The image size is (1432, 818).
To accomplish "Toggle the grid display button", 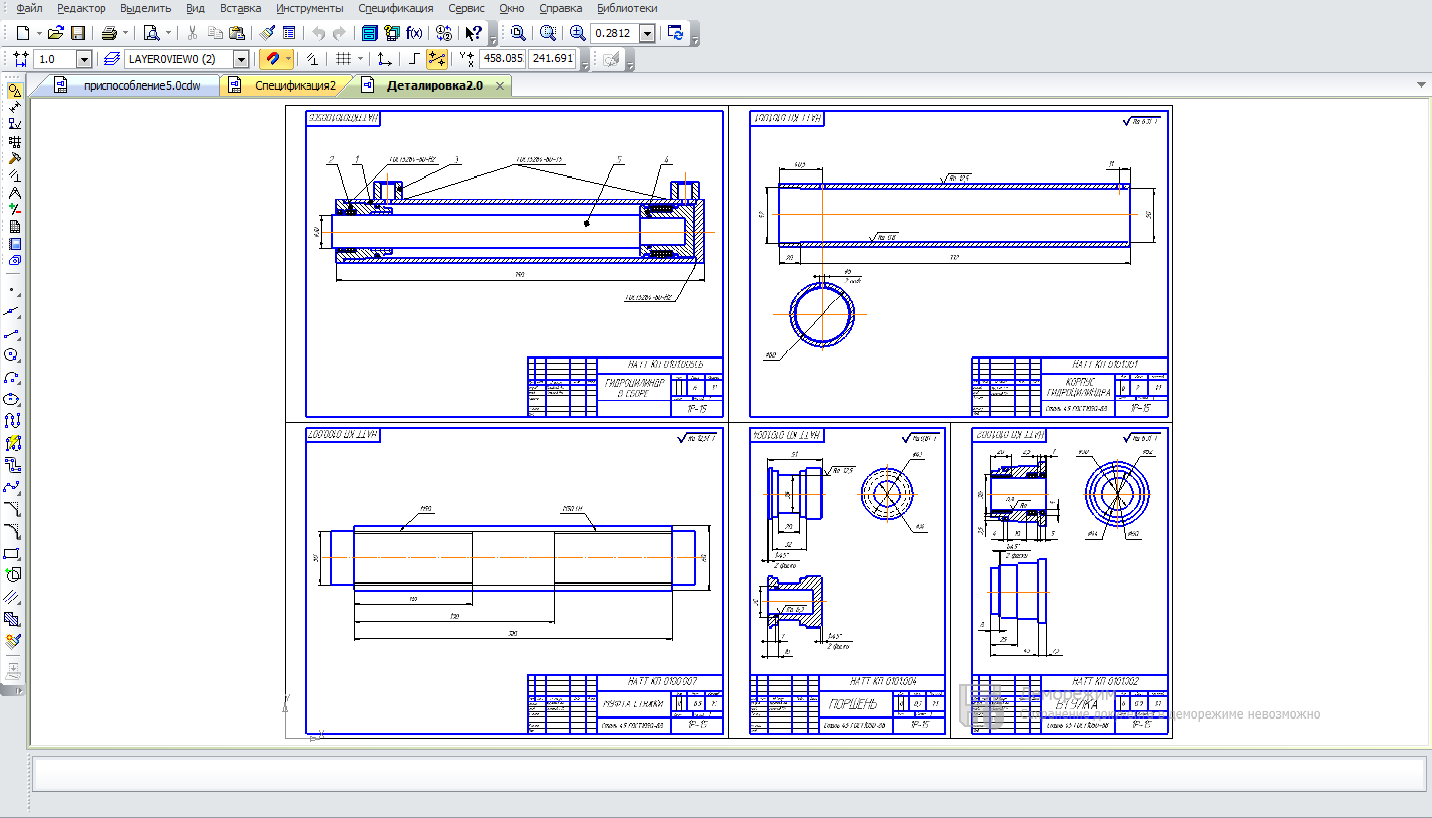I will coord(343,59).
